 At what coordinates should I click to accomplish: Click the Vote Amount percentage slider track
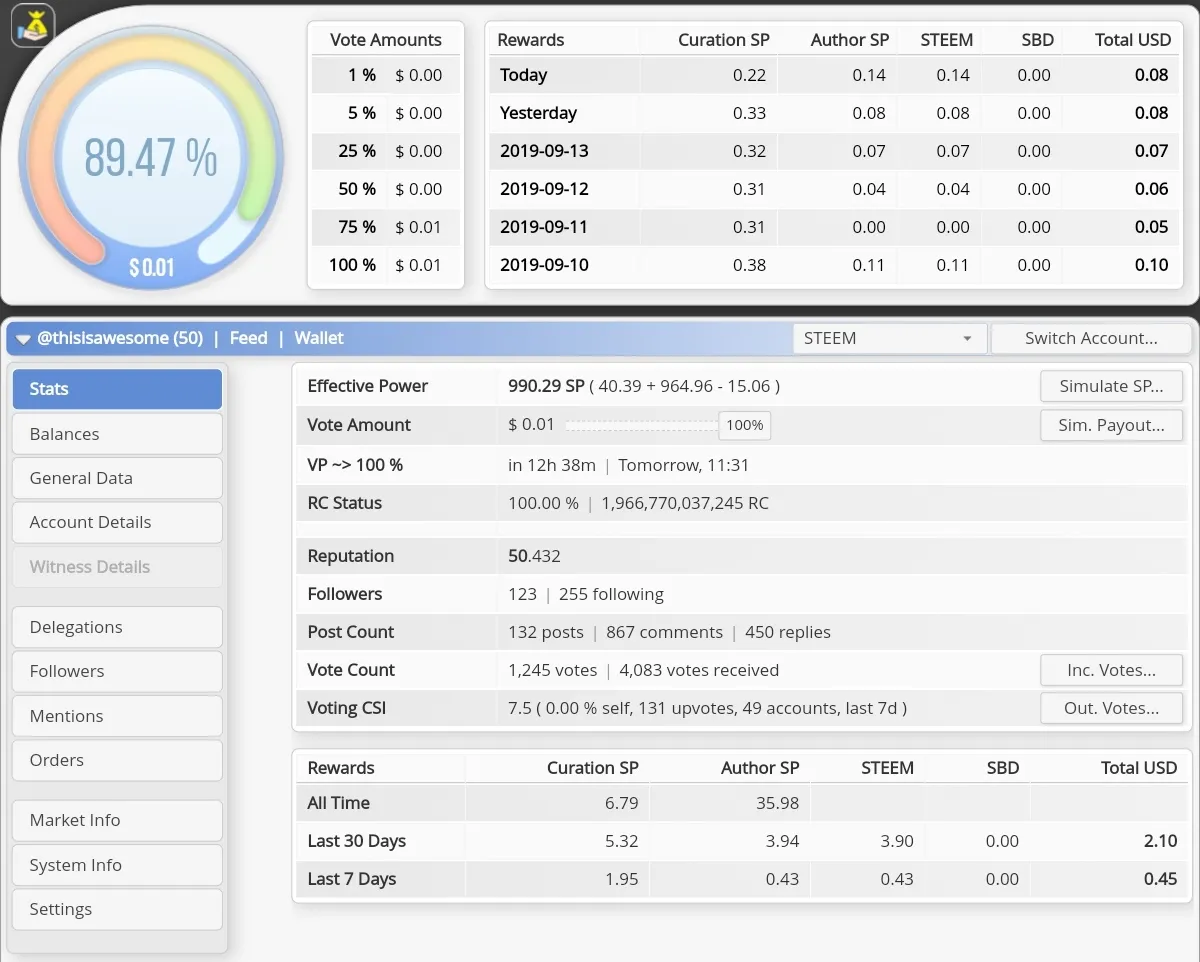coord(642,425)
